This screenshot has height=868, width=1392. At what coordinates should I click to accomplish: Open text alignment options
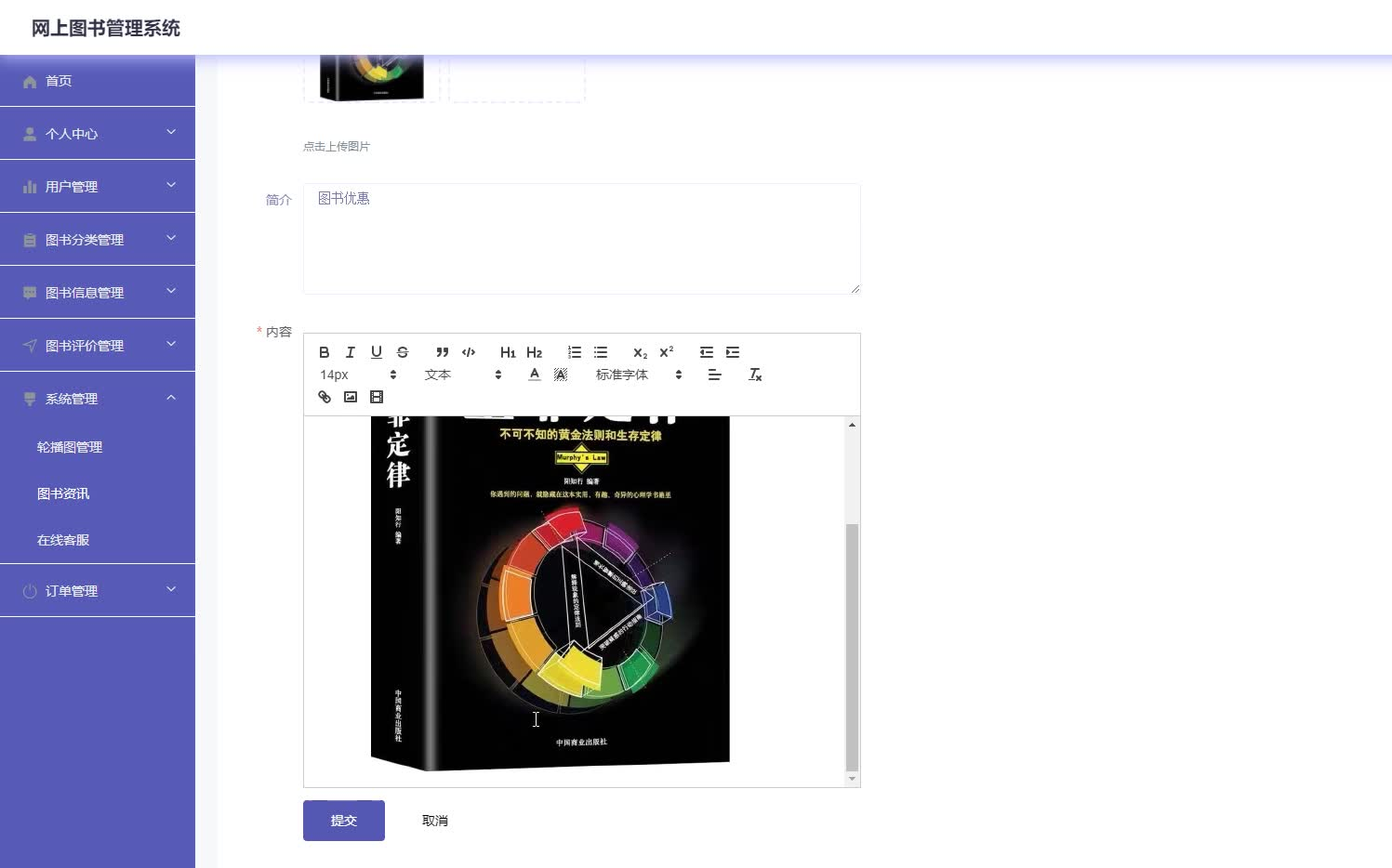714,375
